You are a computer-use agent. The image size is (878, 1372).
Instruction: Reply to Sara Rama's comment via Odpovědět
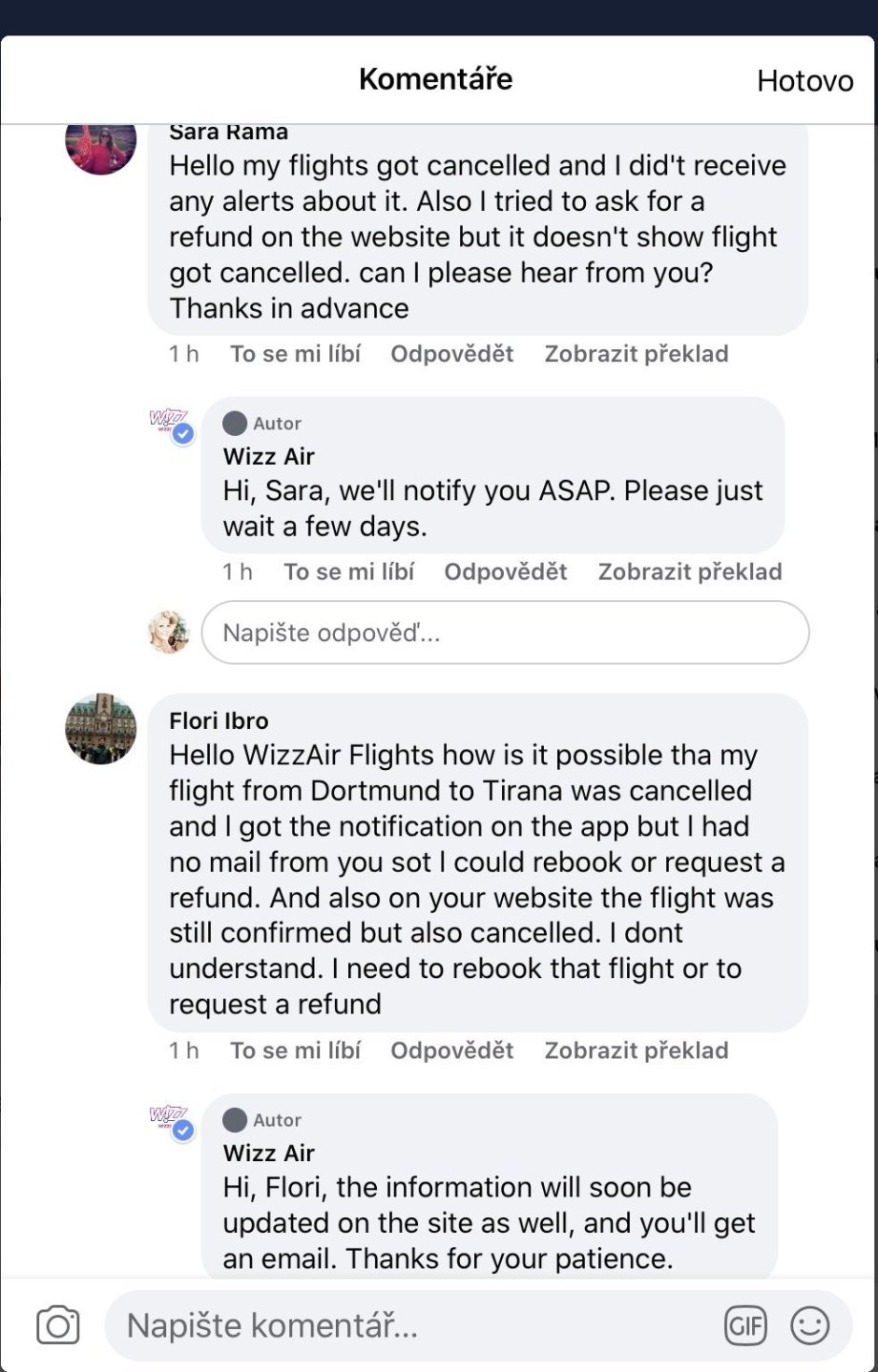451,354
